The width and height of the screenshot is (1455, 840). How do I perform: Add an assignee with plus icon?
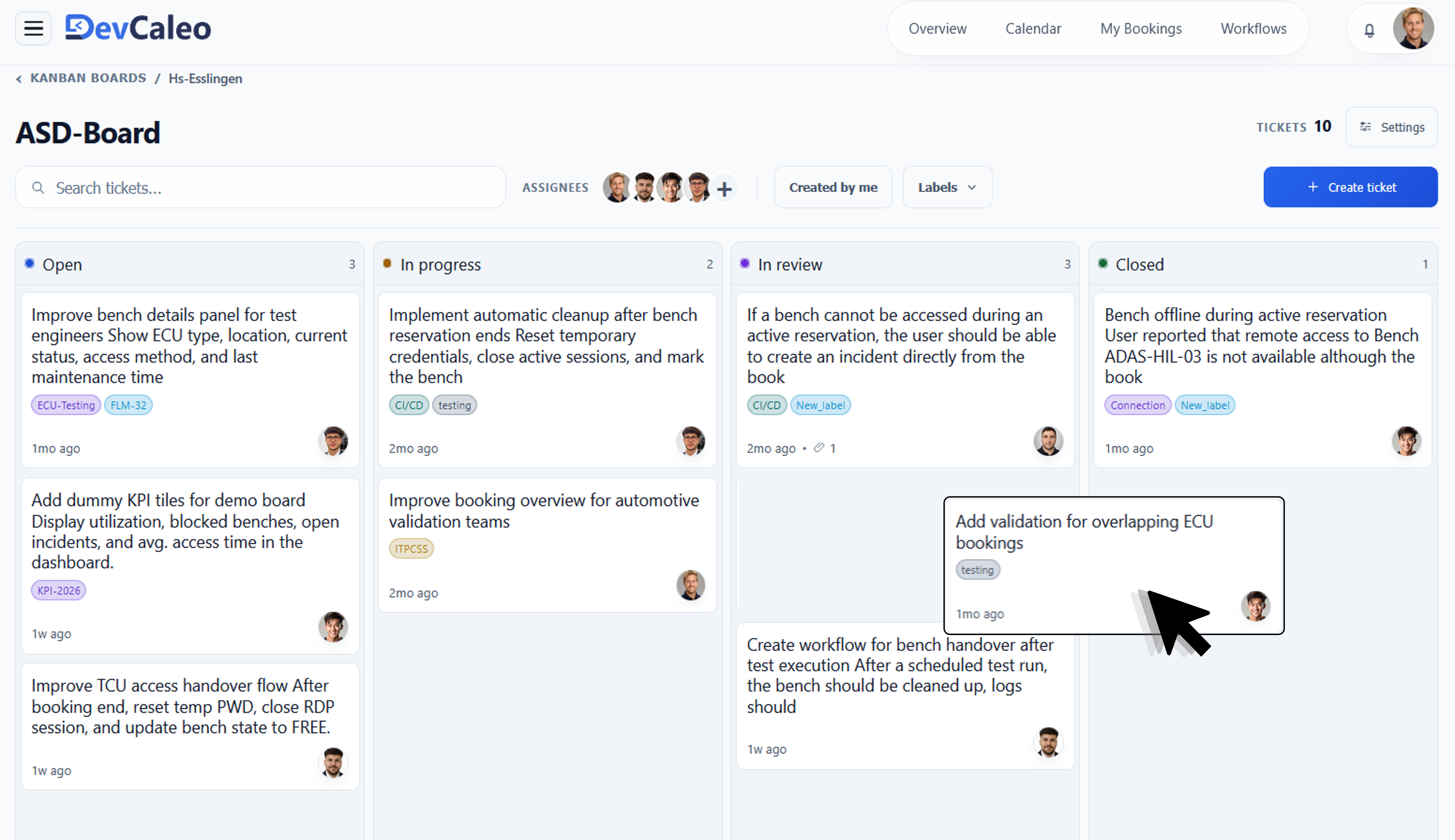[724, 188]
